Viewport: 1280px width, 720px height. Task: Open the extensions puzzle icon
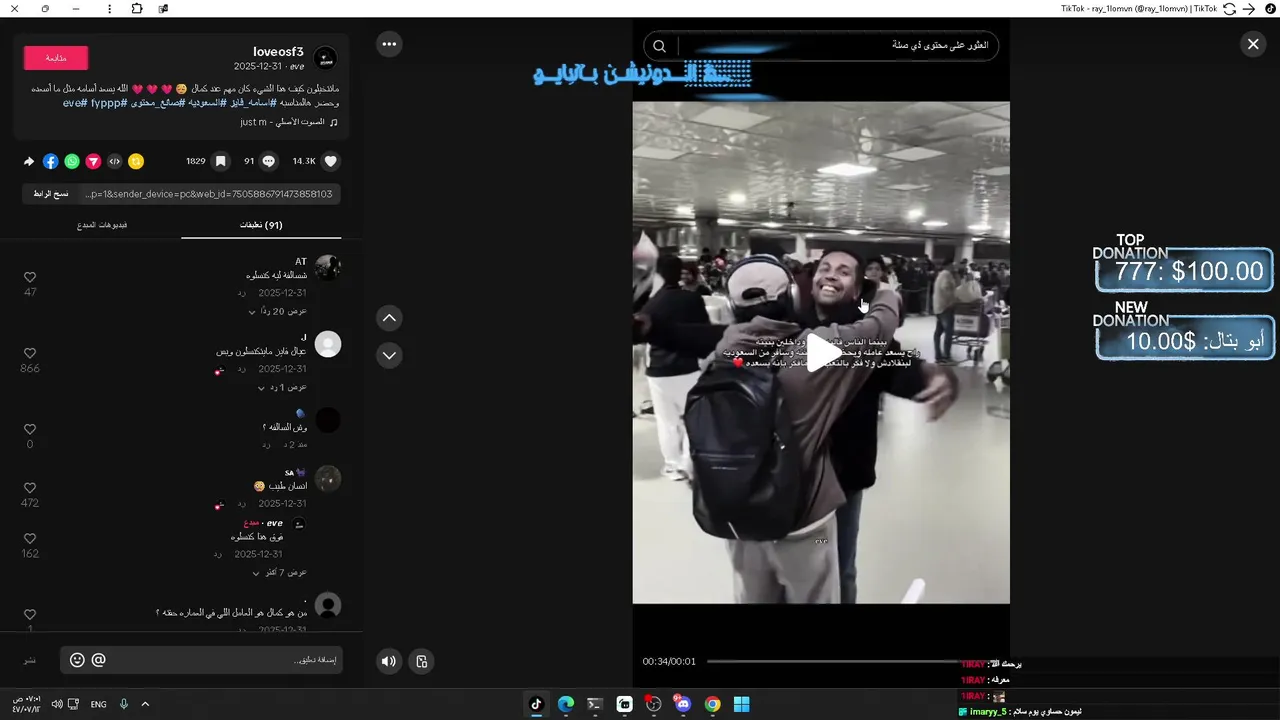point(137,8)
